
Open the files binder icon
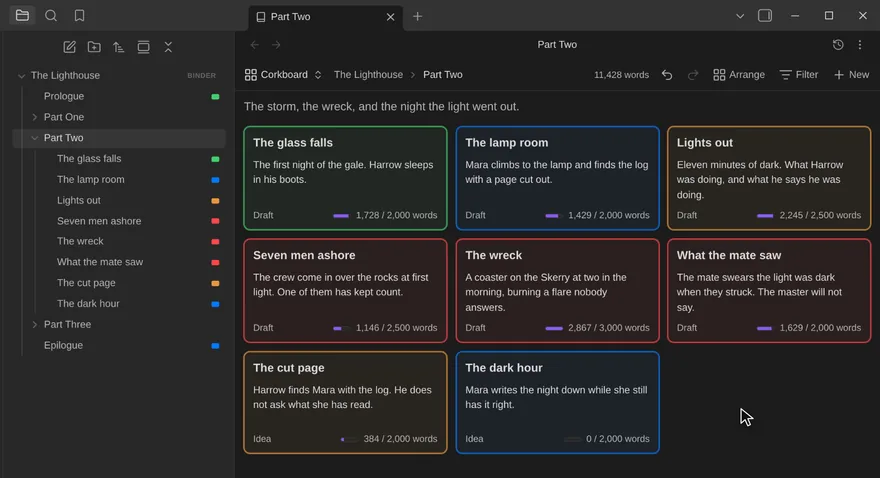(22, 16)
